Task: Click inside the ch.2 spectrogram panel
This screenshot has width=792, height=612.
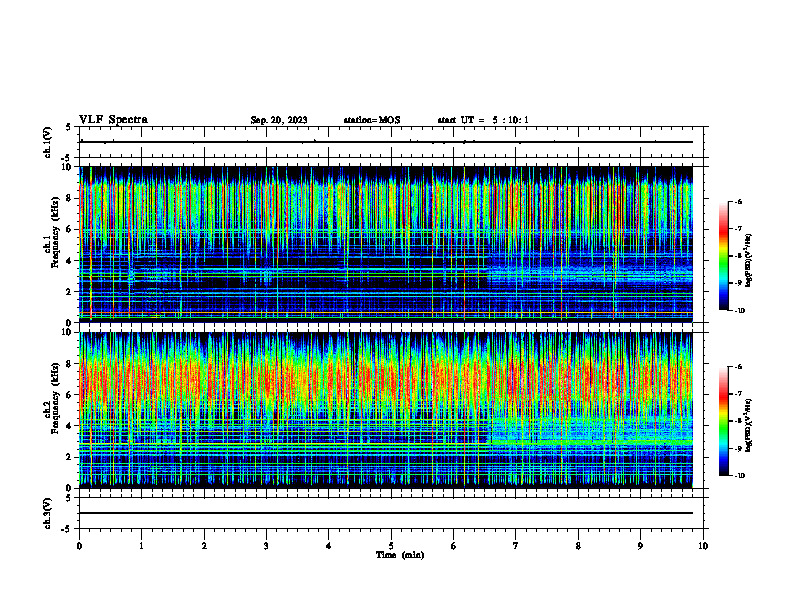Action: [x=386, y=410]
